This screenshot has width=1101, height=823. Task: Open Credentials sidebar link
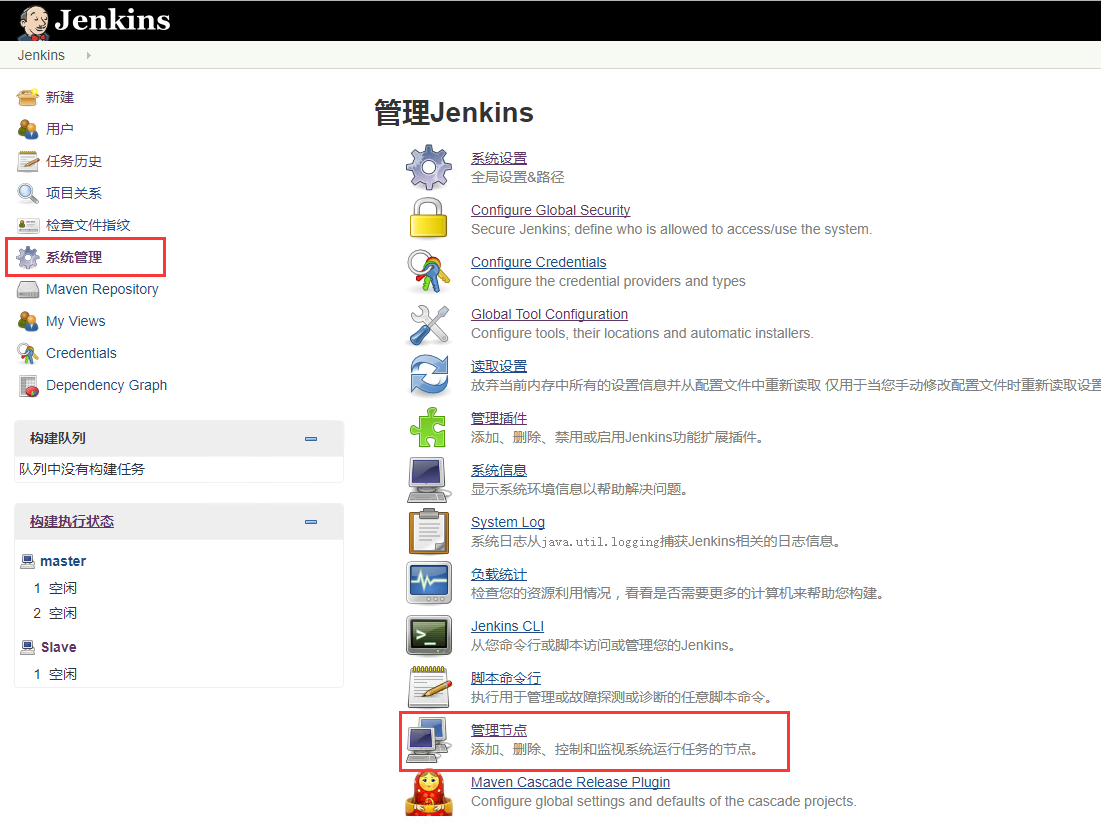[81, 353]
